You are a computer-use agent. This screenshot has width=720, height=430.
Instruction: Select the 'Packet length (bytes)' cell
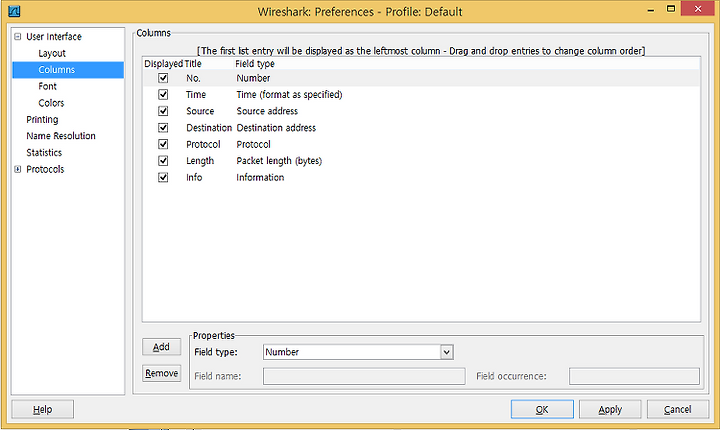279,161
